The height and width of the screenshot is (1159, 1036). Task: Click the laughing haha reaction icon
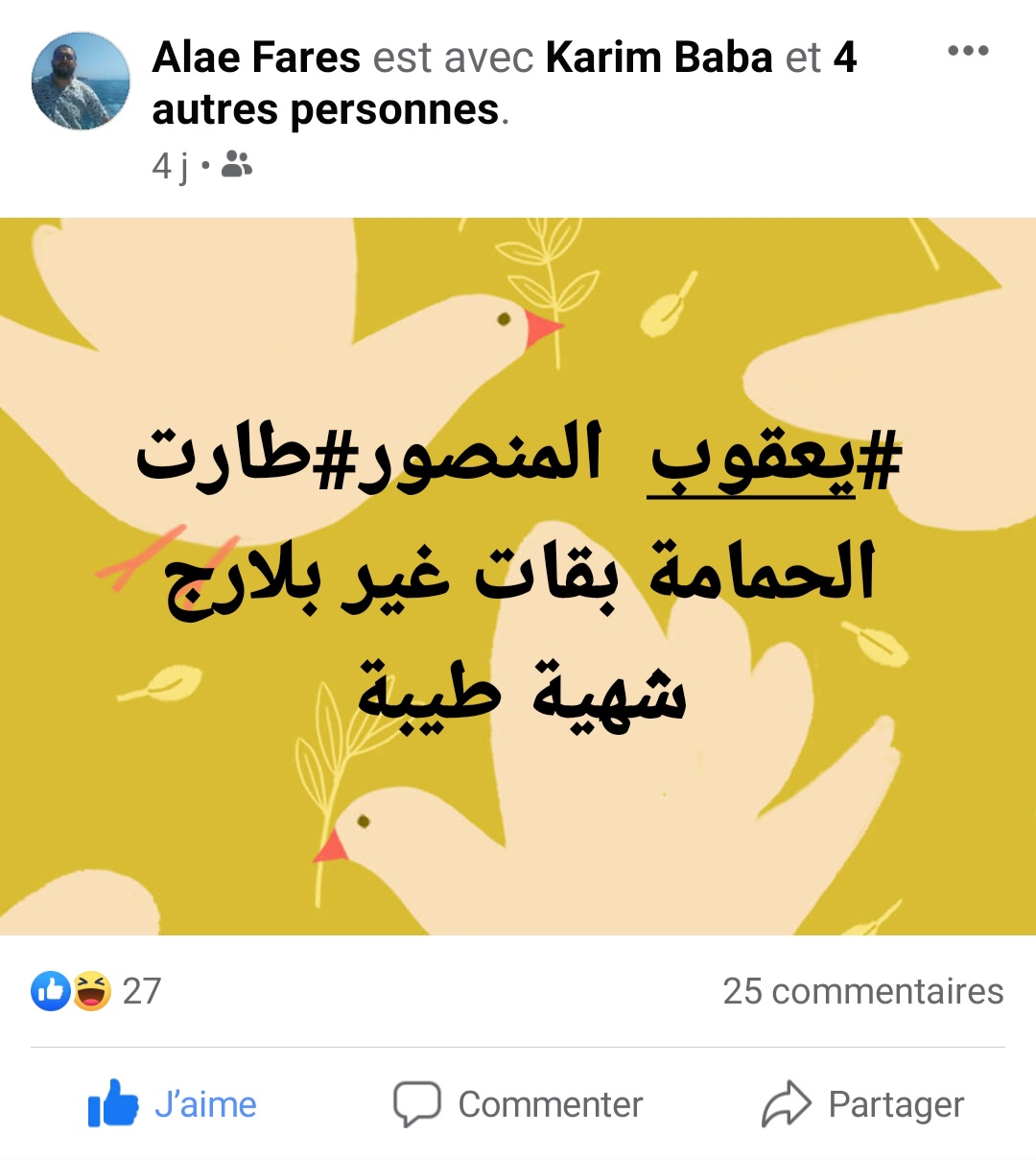tap(91, 991)
